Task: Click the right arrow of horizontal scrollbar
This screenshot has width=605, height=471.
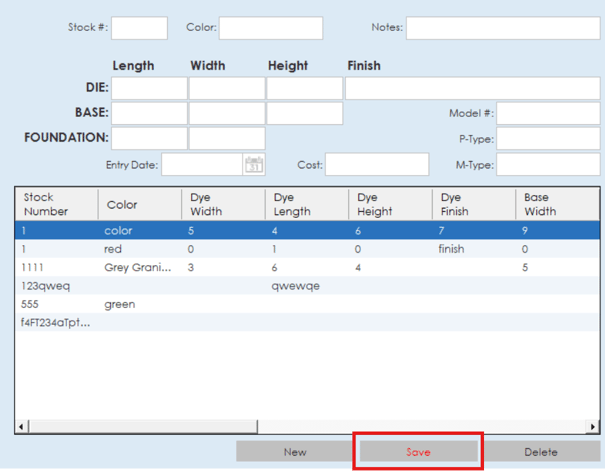Action: (593, 427)
